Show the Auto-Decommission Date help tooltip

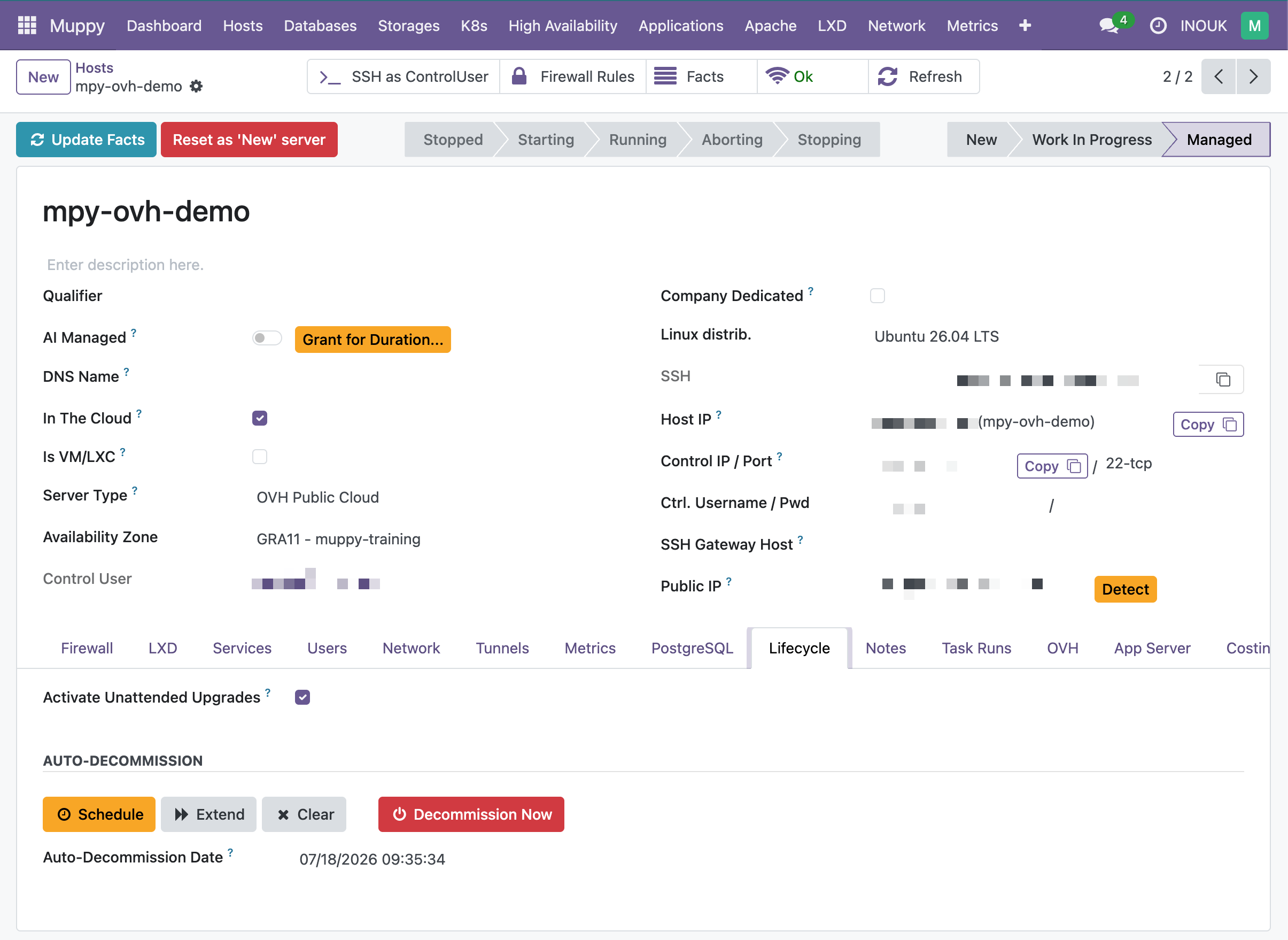(230, 852)
